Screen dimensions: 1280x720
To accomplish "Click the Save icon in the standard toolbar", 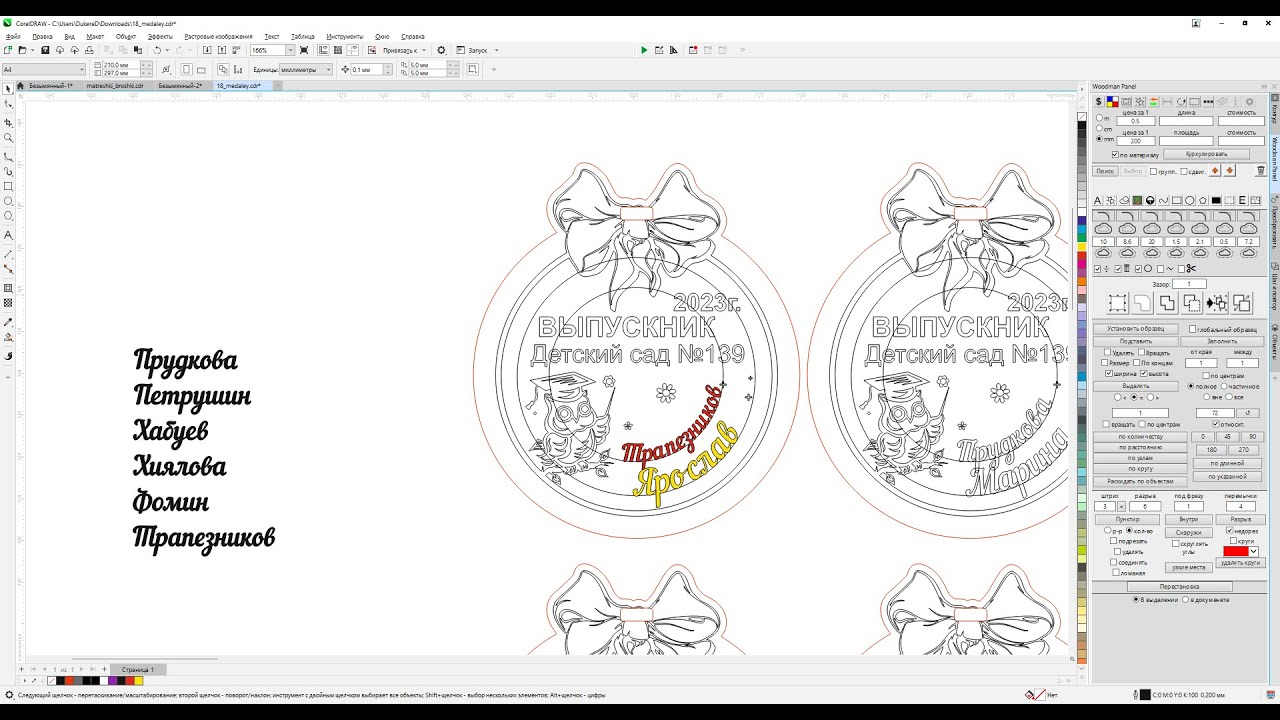I will coord(45,50).
